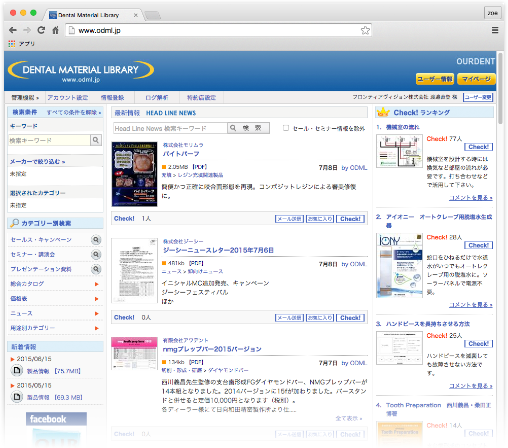
Task: Open ranking 3 ハンドピース thumbnail
Action: [x=399, y=348]
